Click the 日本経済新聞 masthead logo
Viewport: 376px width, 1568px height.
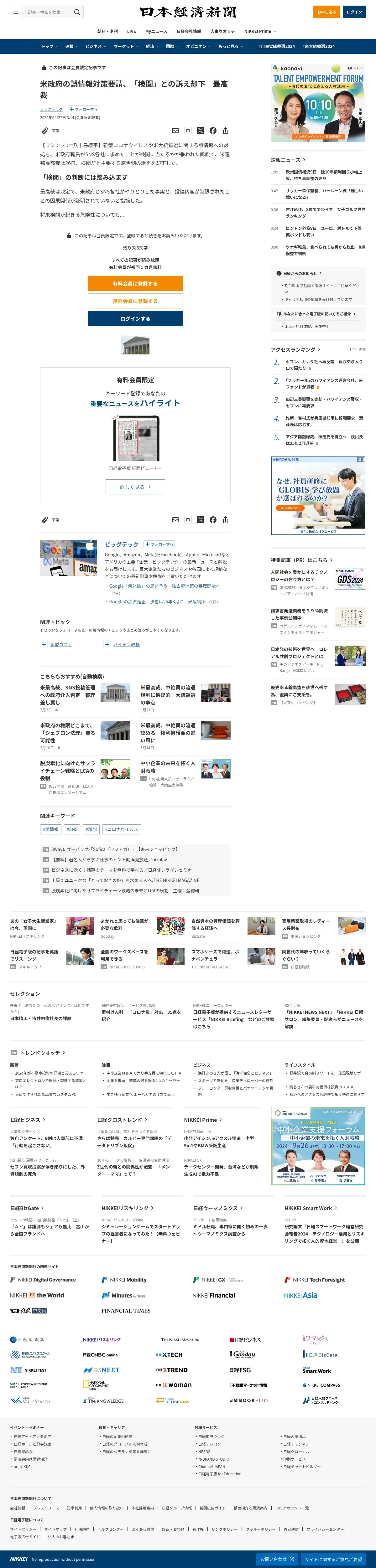(188, 12)
